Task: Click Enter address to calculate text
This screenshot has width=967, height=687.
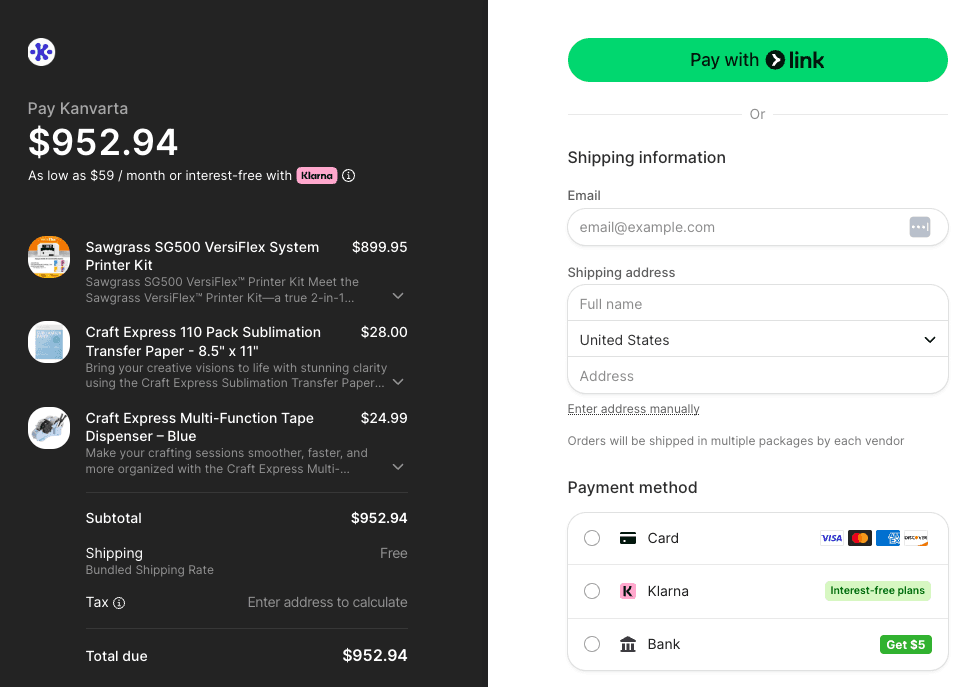Action: (327, 603)
